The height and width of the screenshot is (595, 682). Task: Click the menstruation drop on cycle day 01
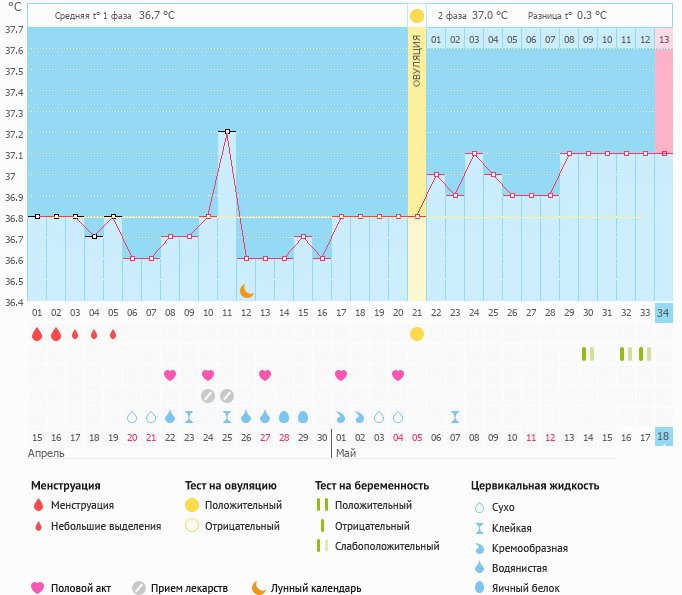click(x=37, y=334)
